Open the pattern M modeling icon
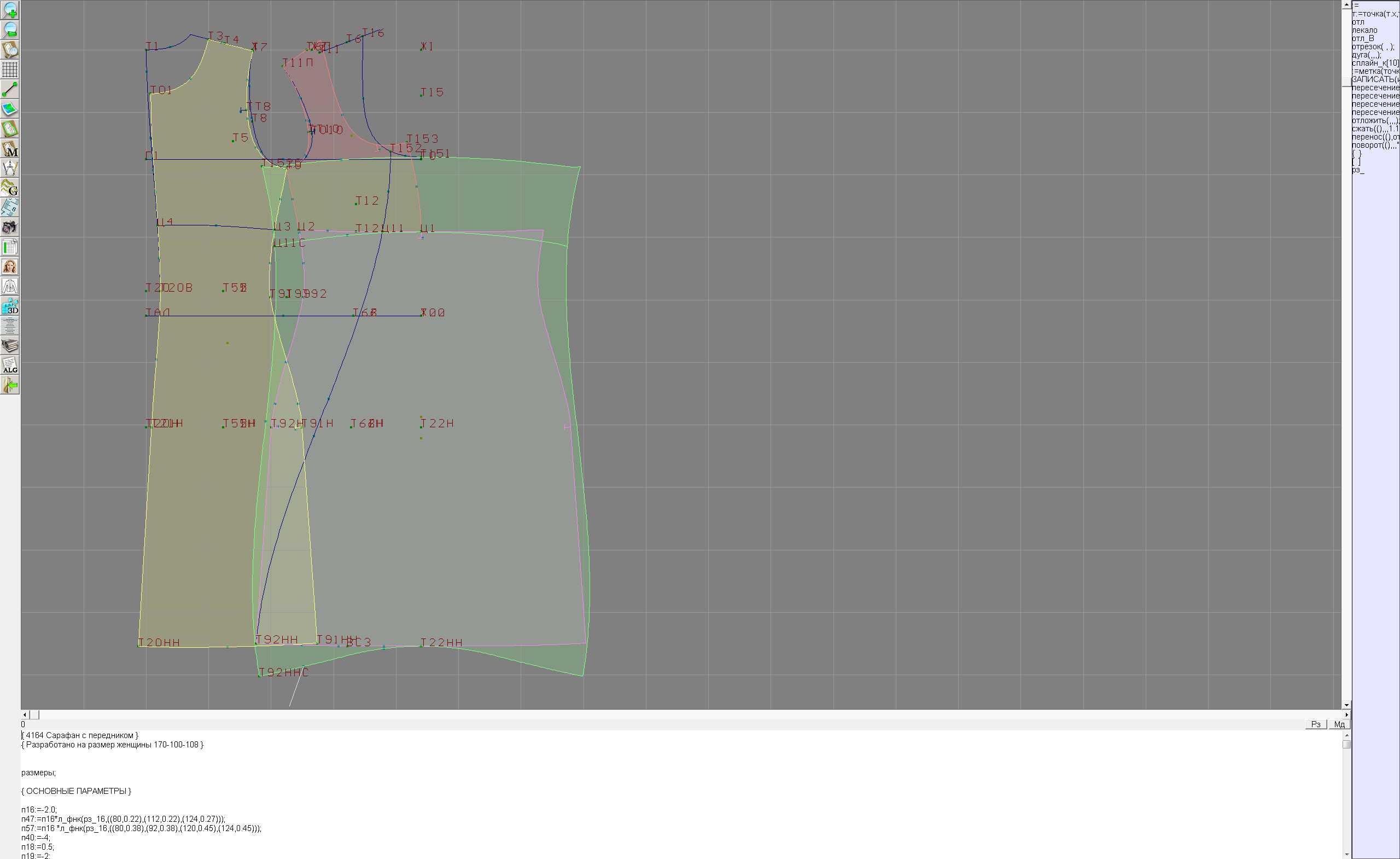The image size is (1400, 859). pos(10,148)
